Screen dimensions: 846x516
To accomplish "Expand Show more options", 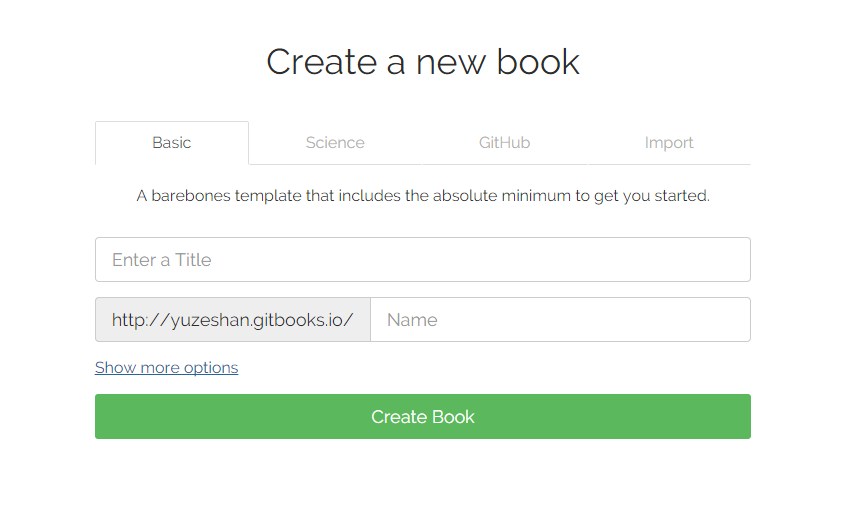I will pos(166,367).
